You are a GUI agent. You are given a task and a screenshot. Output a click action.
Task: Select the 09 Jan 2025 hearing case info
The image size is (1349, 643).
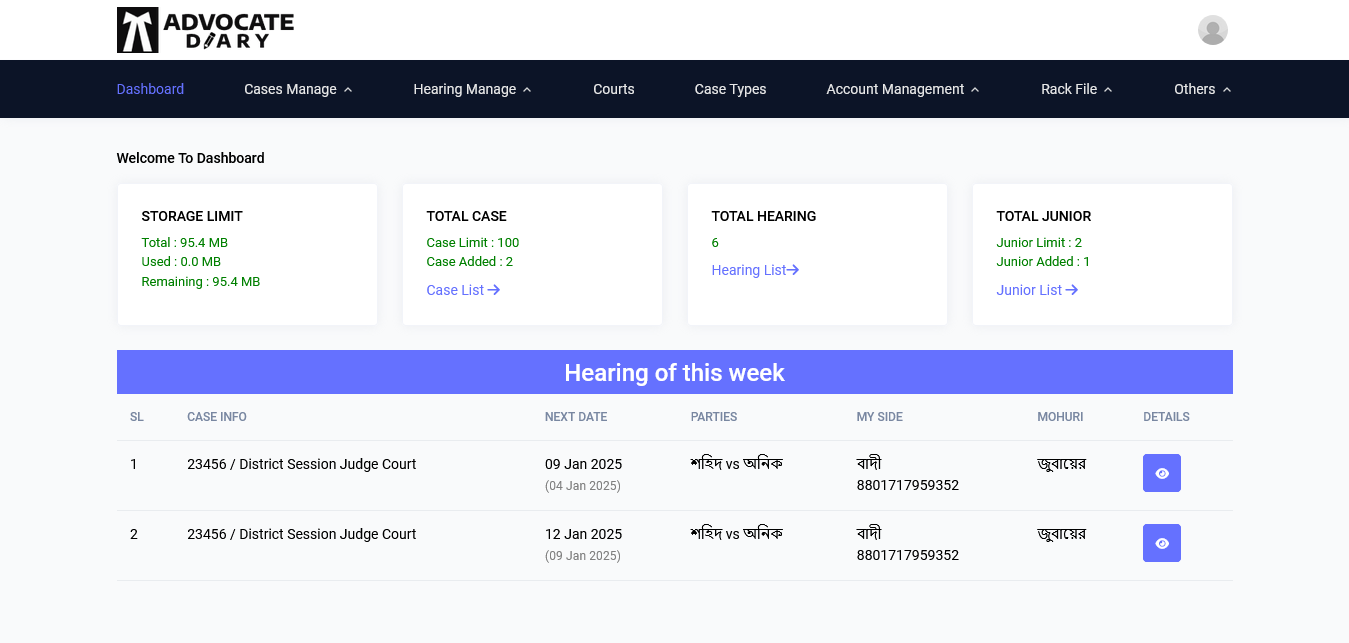[x=301, y=464]
